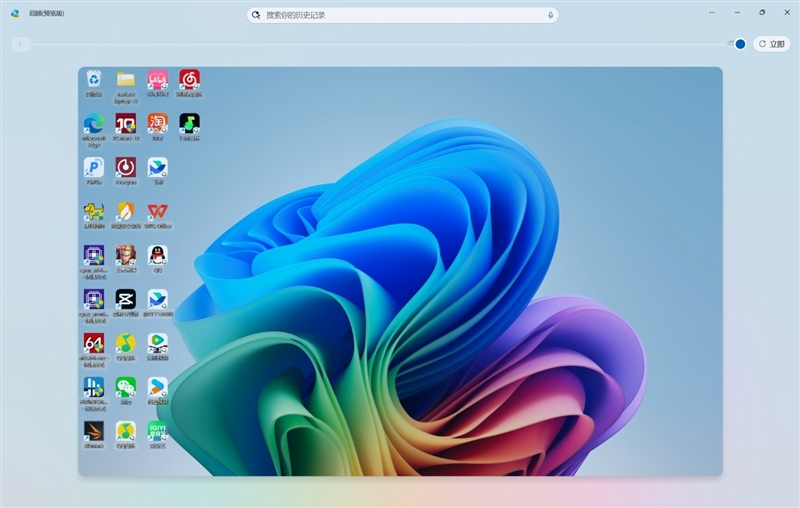
Task: Click the Recycle Bin icon in snapshot
Action: pyautogui.click(x=94, y=80)
